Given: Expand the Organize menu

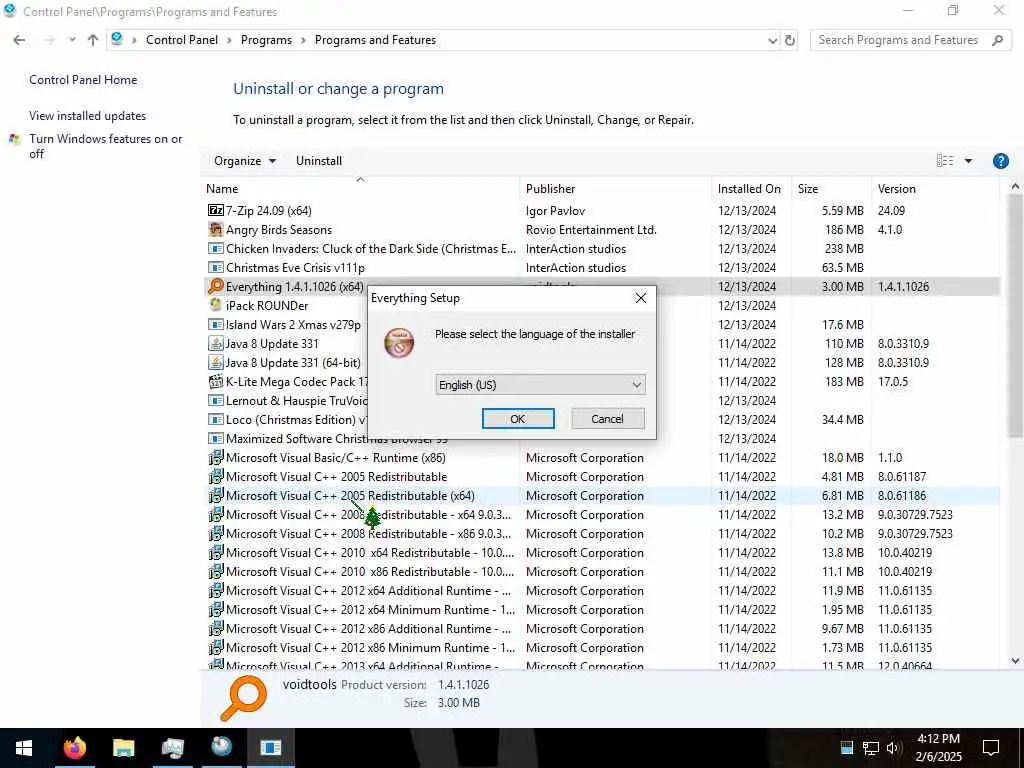Looking at the screenshot, I should coord(245,161).
